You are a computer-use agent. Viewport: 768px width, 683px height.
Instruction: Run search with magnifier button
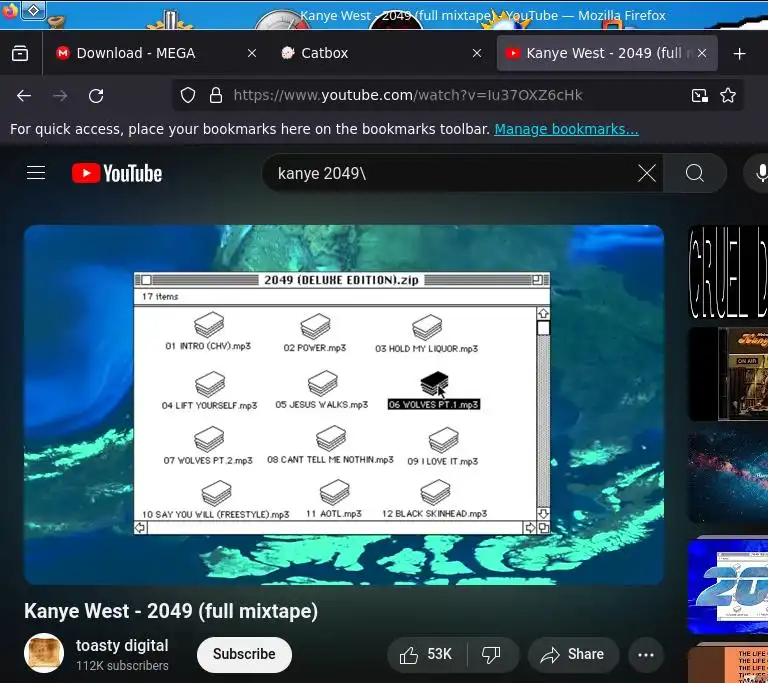pyautogui.click(x=695, y=173)
